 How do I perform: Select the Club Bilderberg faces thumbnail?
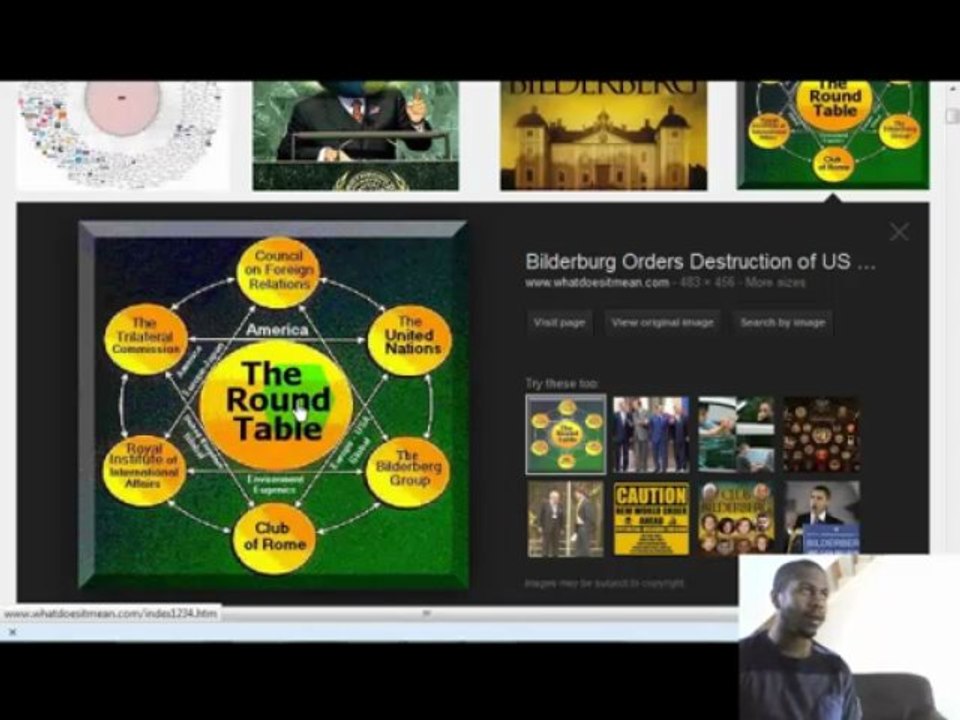[x=736, y=519]
